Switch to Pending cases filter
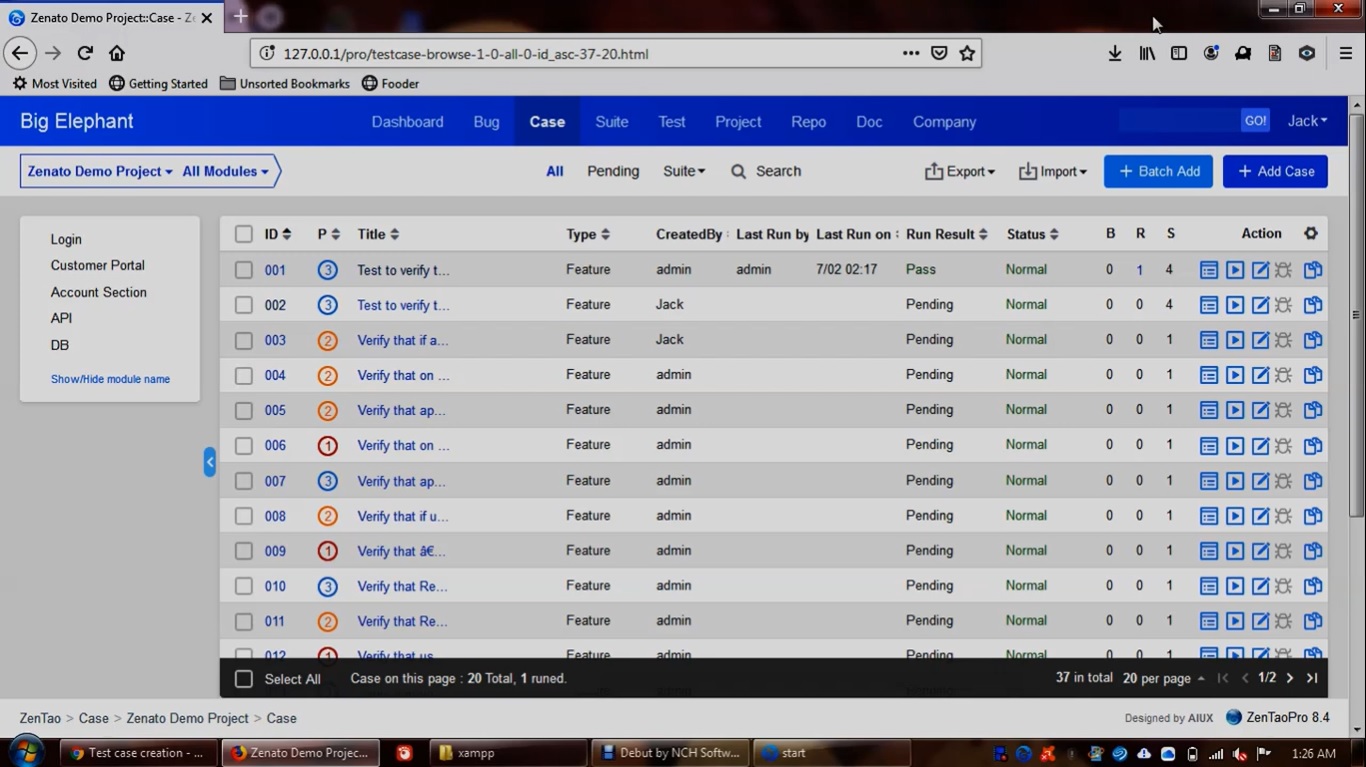Viewport: 1366px width, 767px height. click(613, 171)
